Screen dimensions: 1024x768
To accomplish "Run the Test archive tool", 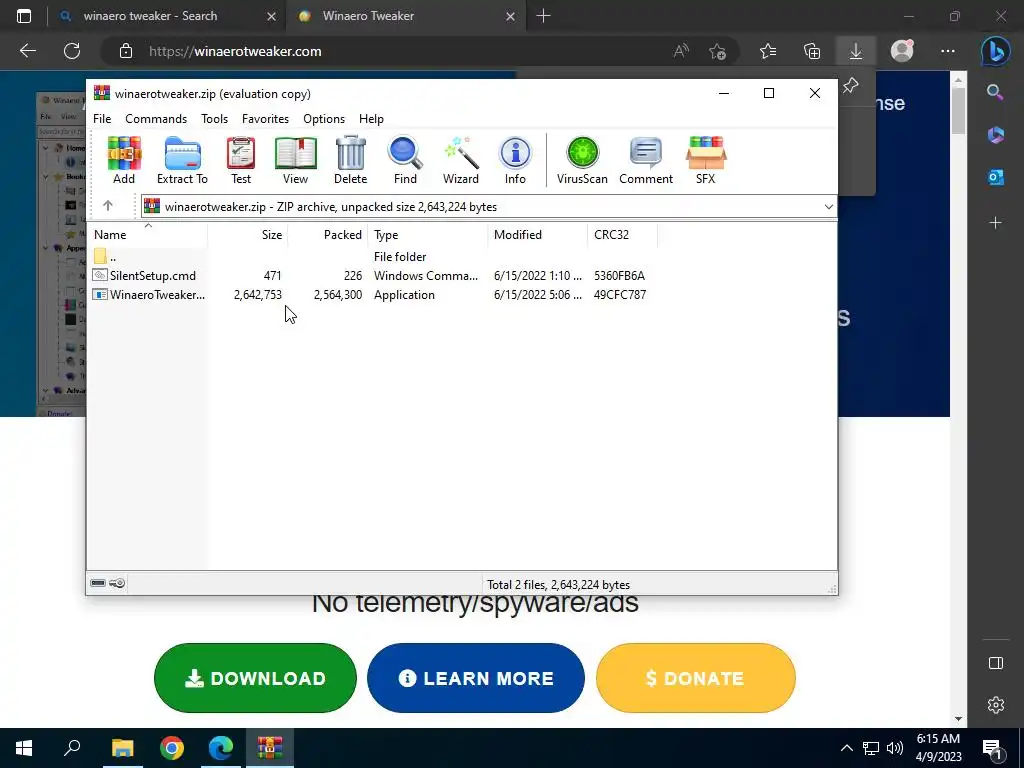I will point(241,160).
